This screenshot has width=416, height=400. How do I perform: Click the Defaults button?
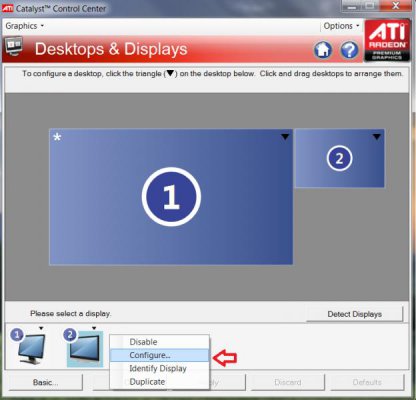(367, 382)
